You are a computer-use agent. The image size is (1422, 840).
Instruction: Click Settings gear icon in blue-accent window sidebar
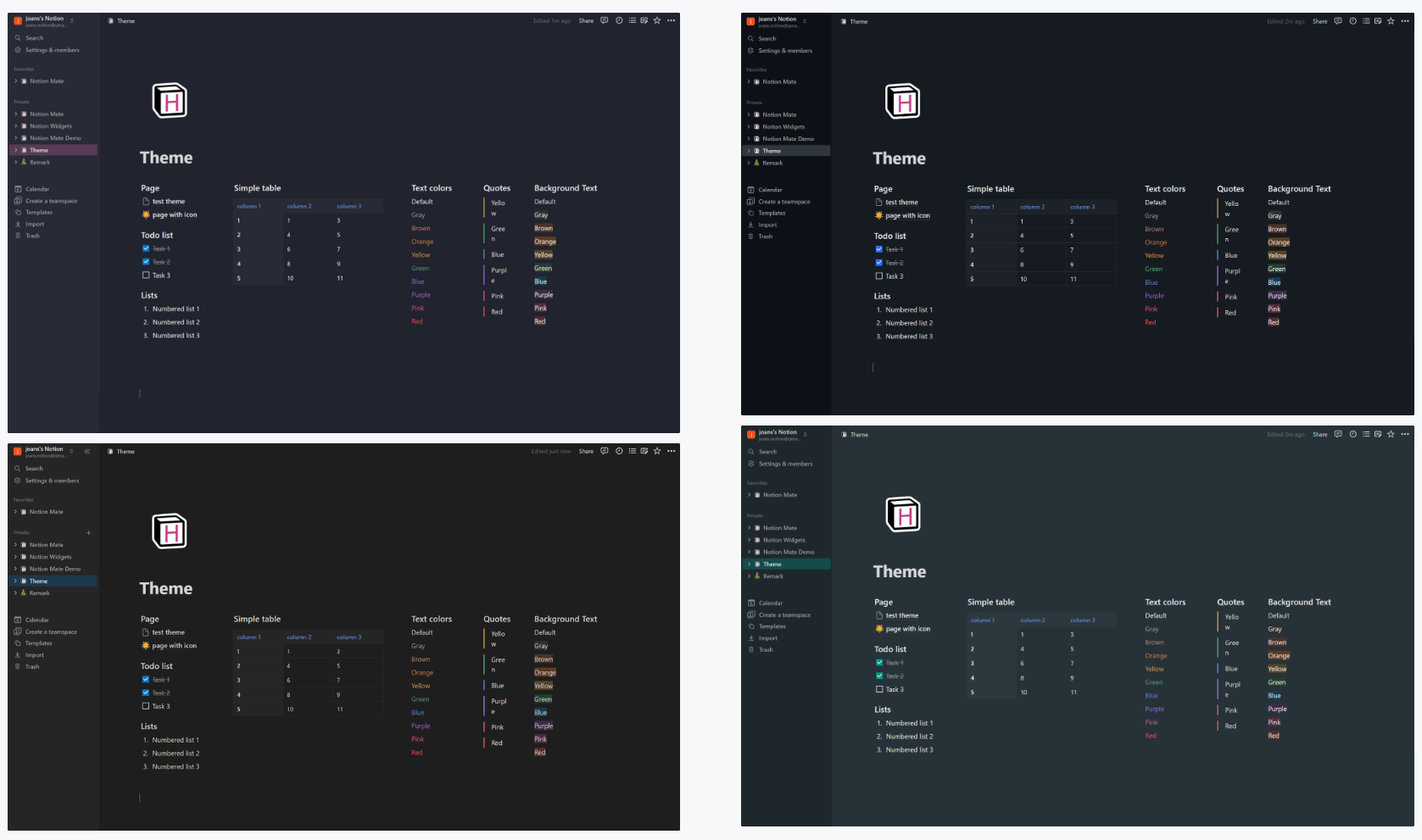pos(17,481)
